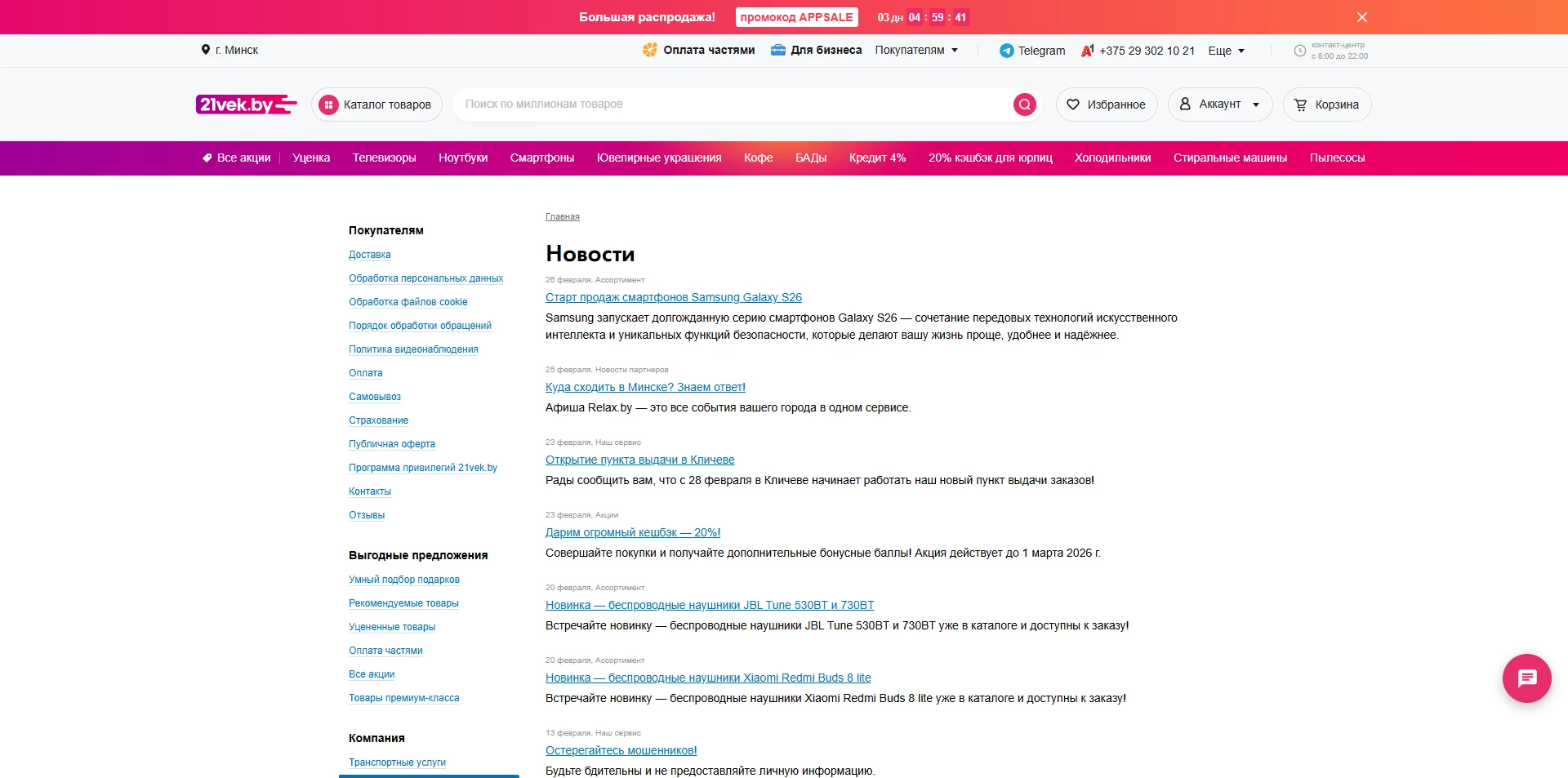
Task: Select Смартфоны in the promo bar
Action: 541,158
